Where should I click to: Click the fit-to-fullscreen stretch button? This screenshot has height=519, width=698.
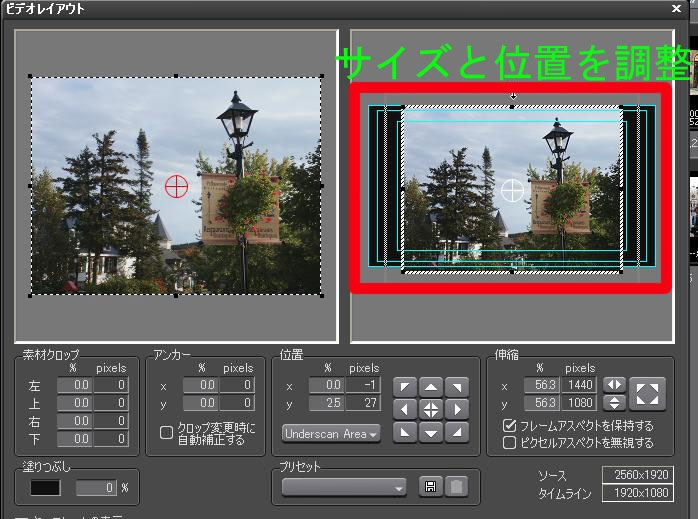[x=647, y=394]
